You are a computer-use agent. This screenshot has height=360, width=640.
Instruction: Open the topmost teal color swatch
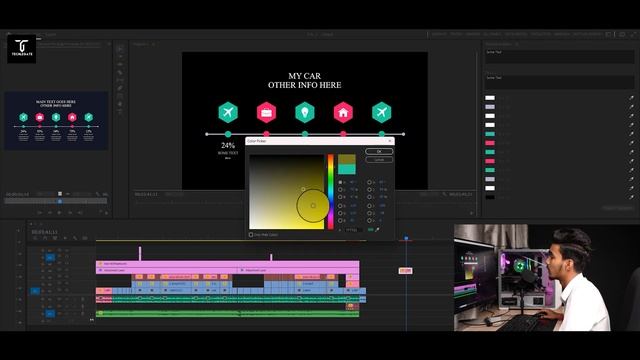point(490,134)
